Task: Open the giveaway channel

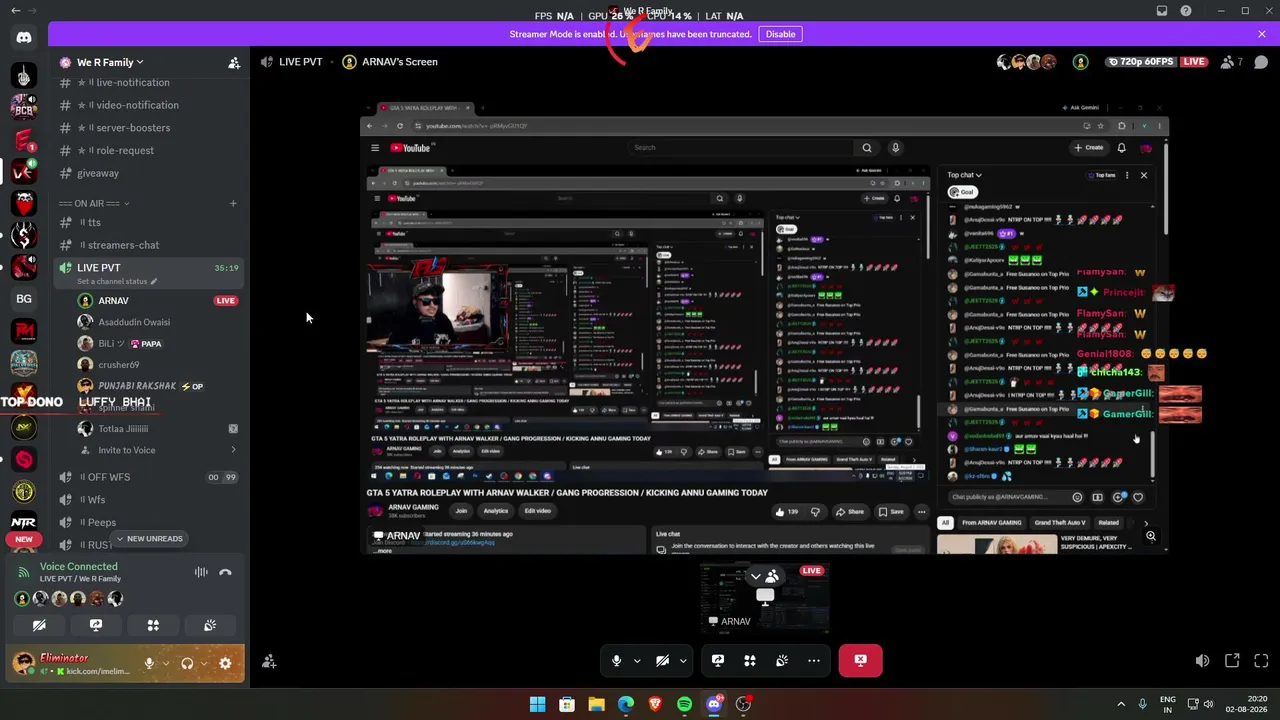Action: 148,173
